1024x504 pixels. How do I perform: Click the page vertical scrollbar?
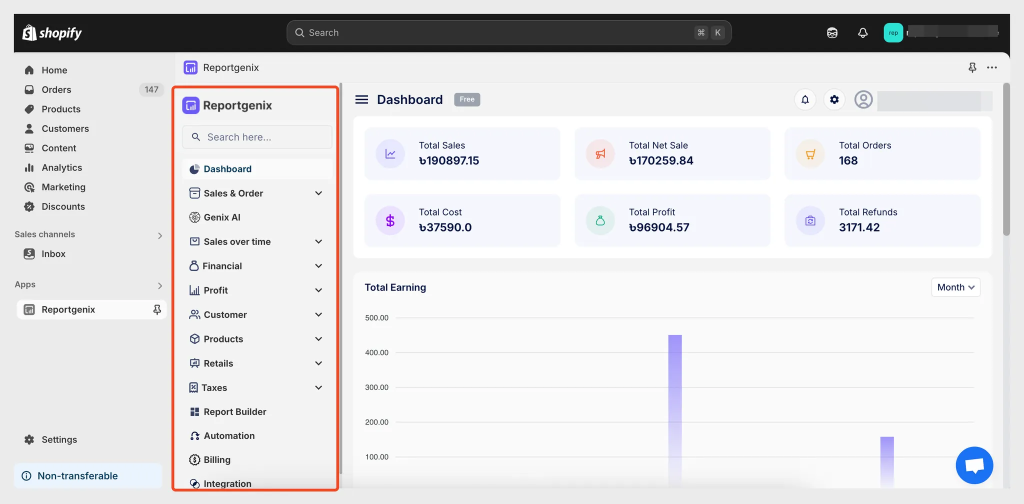tap(1006, 160)
